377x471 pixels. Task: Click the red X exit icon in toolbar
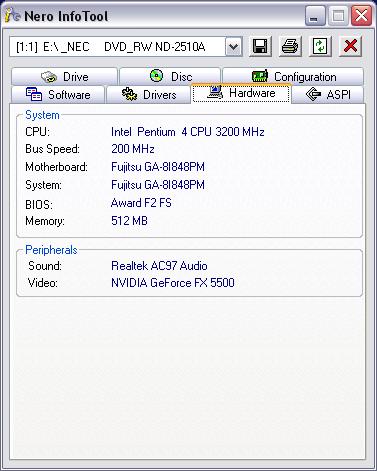point(350,46)
